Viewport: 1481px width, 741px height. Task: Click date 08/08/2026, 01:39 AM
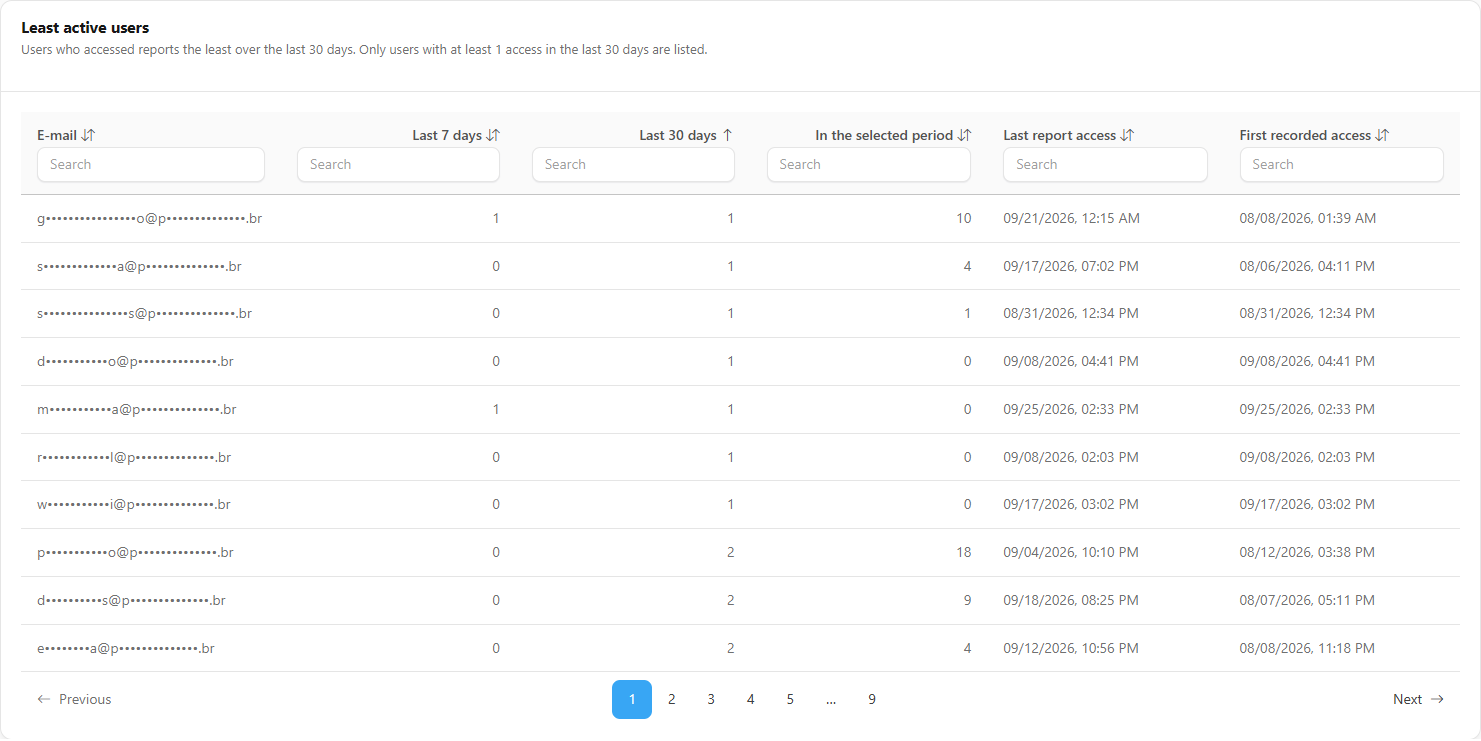1308,218
